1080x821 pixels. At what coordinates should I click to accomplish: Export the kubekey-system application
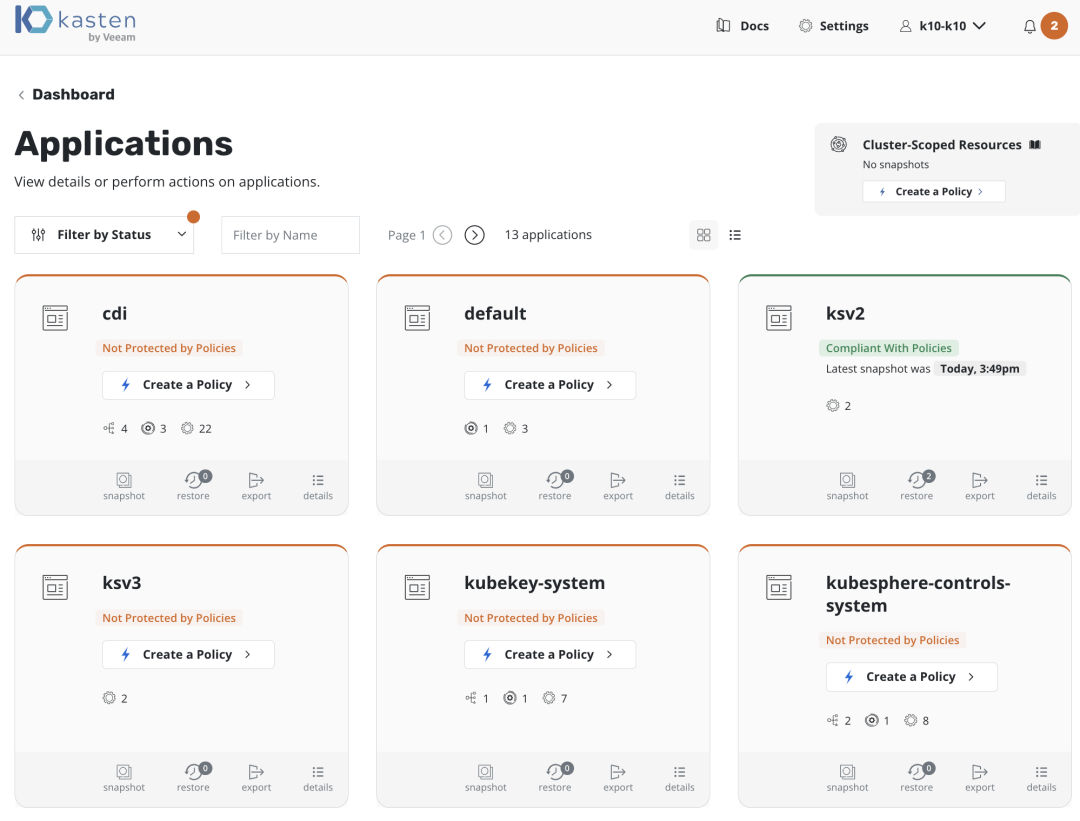618,778
